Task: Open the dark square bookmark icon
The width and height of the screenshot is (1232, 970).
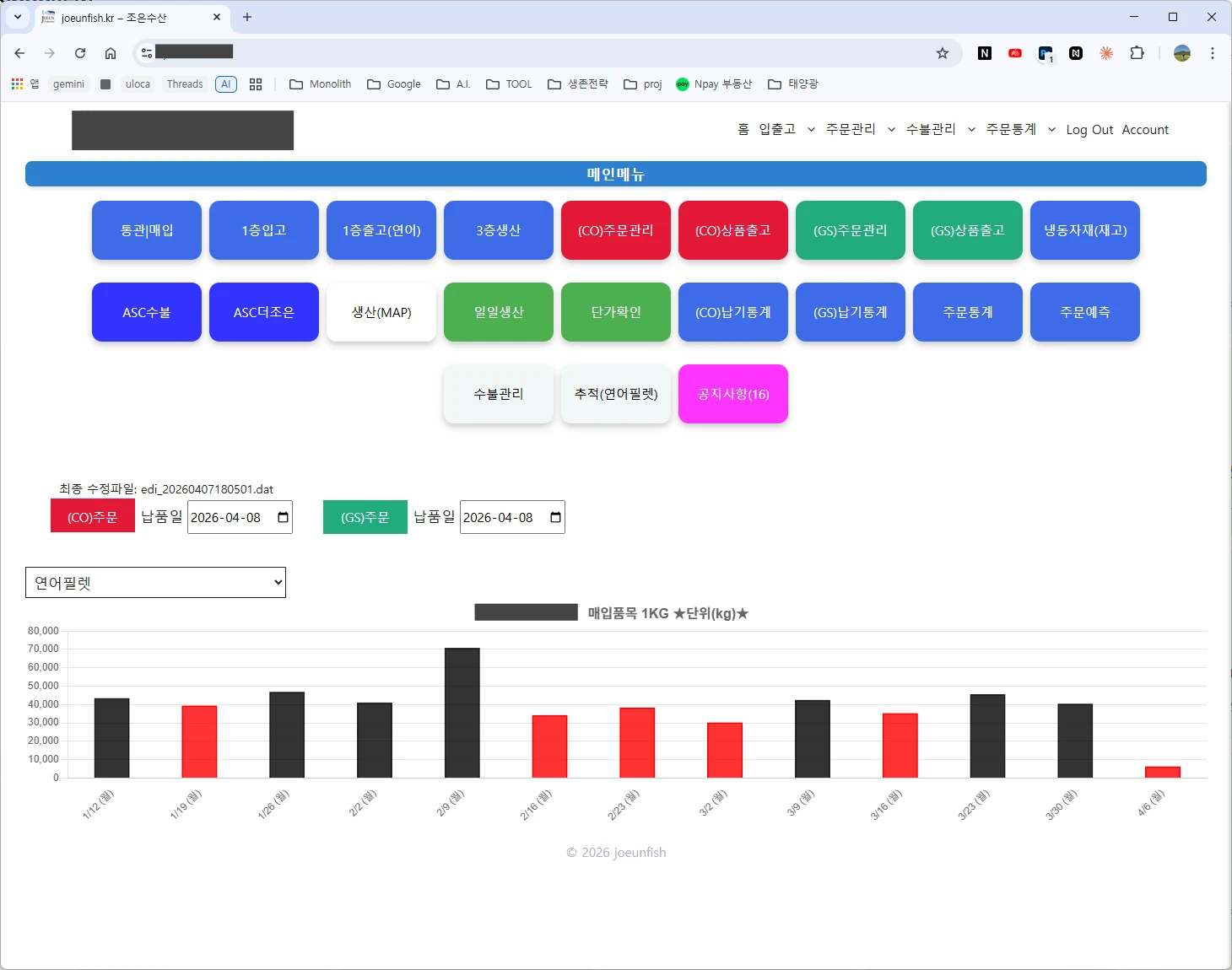Action: (x=105, y=84)
